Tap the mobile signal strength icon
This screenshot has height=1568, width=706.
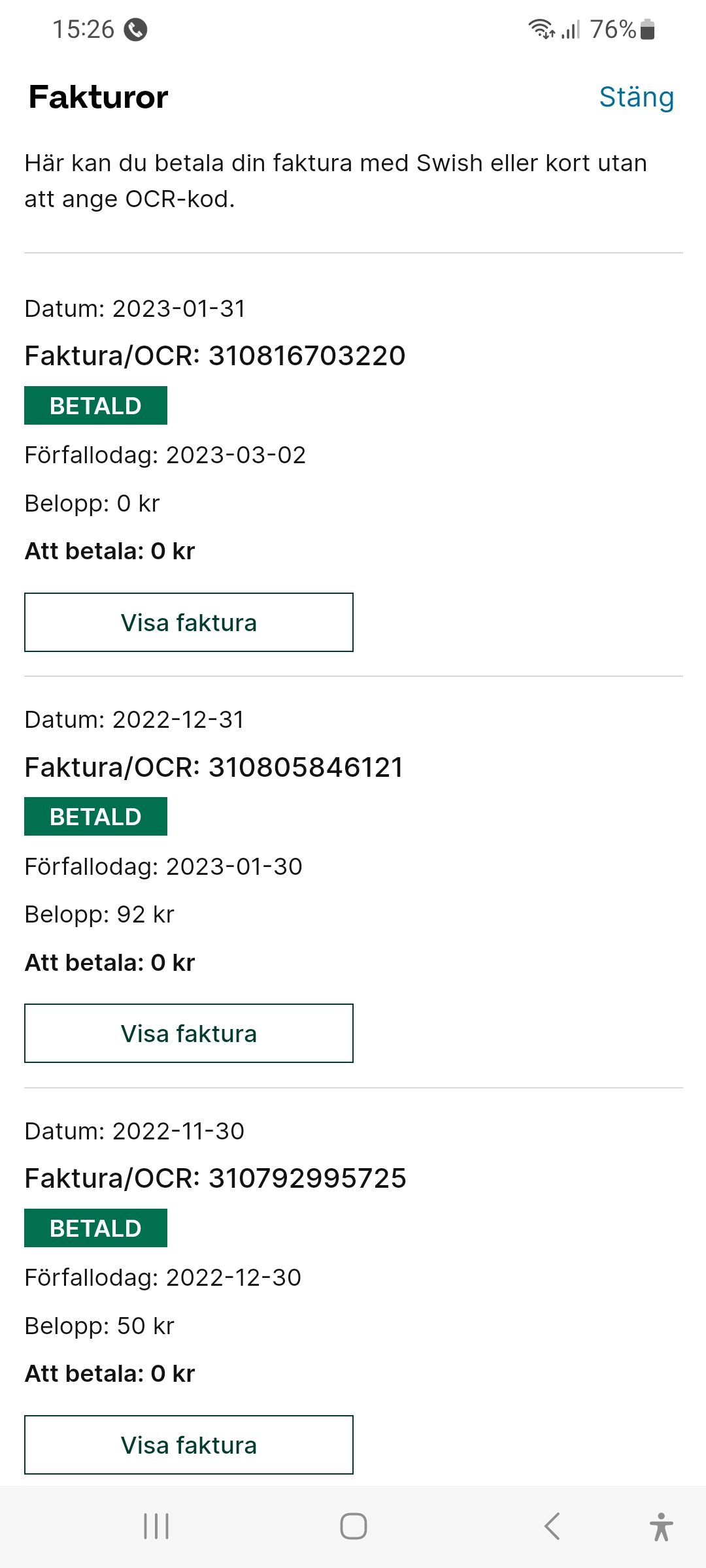point(571,29)
